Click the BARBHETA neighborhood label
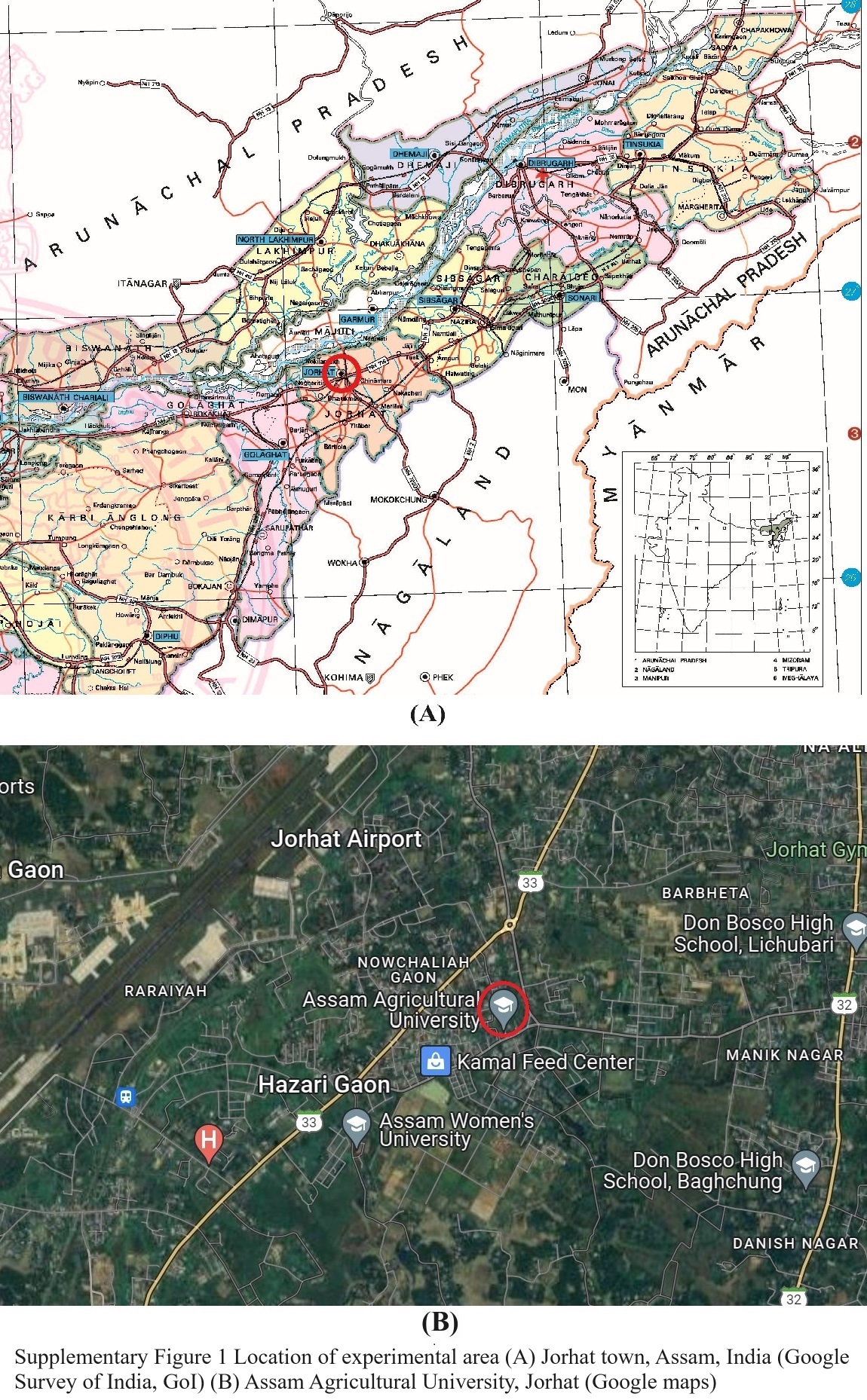 tap(706, 893)
